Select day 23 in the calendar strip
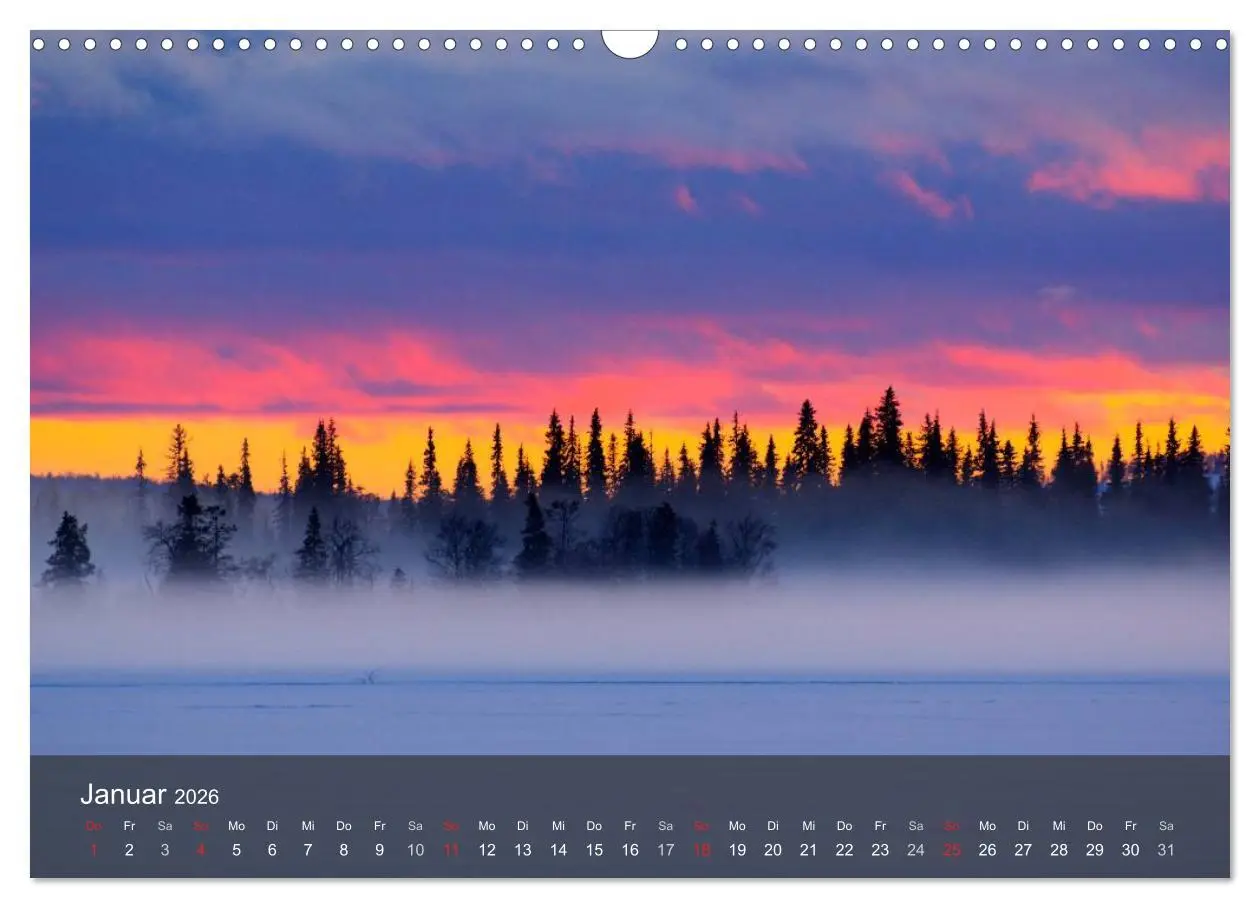Screen dimensions: 1260x908 point(880,850)
